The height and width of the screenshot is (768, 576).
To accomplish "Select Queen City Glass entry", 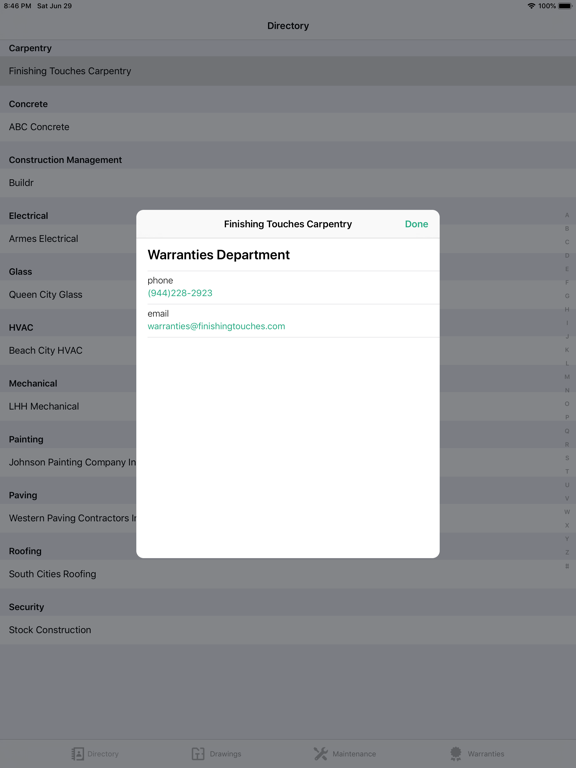I will [68, 294].
